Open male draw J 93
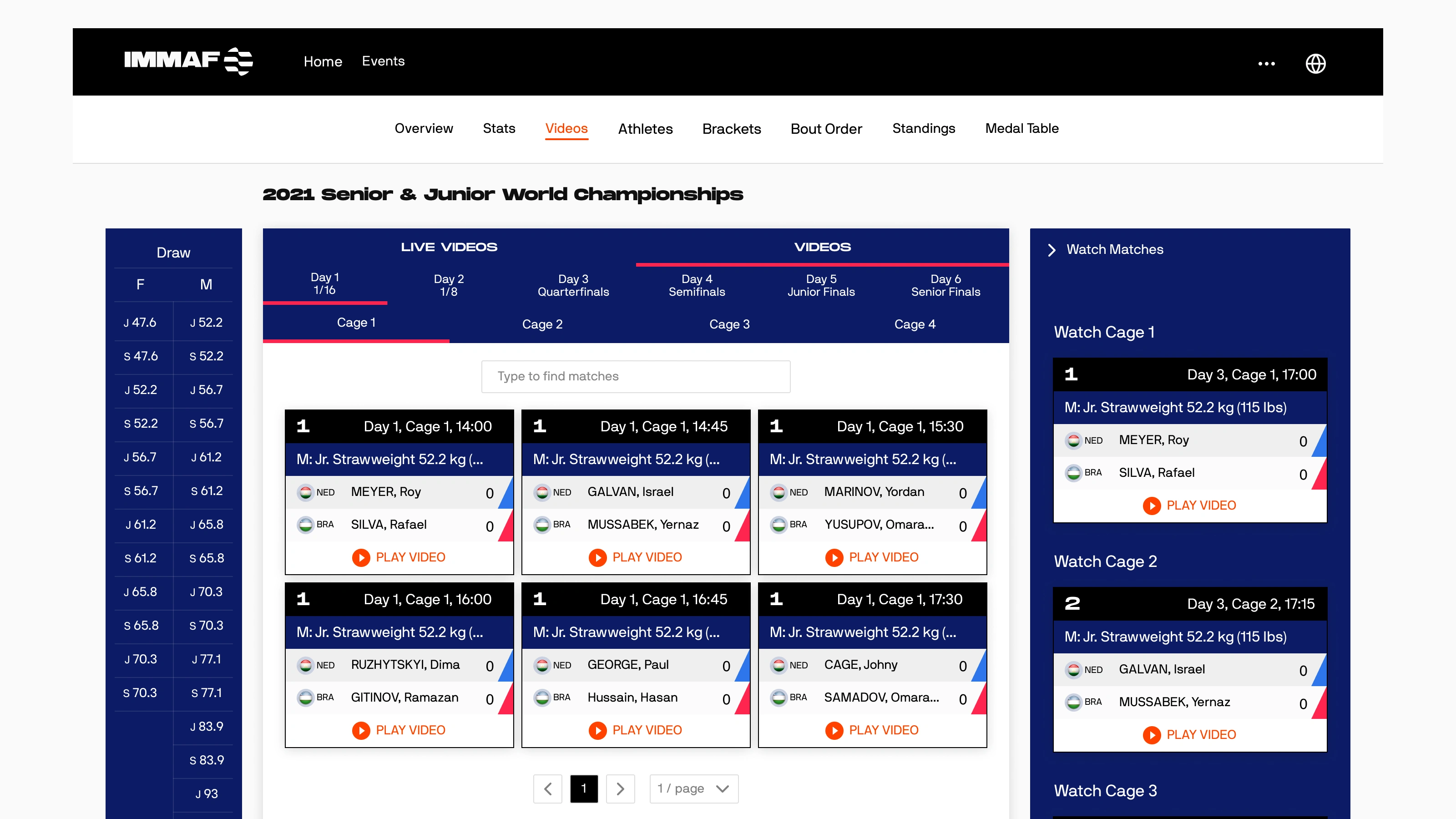The image size is (1456, 819). tap(206, 794)
